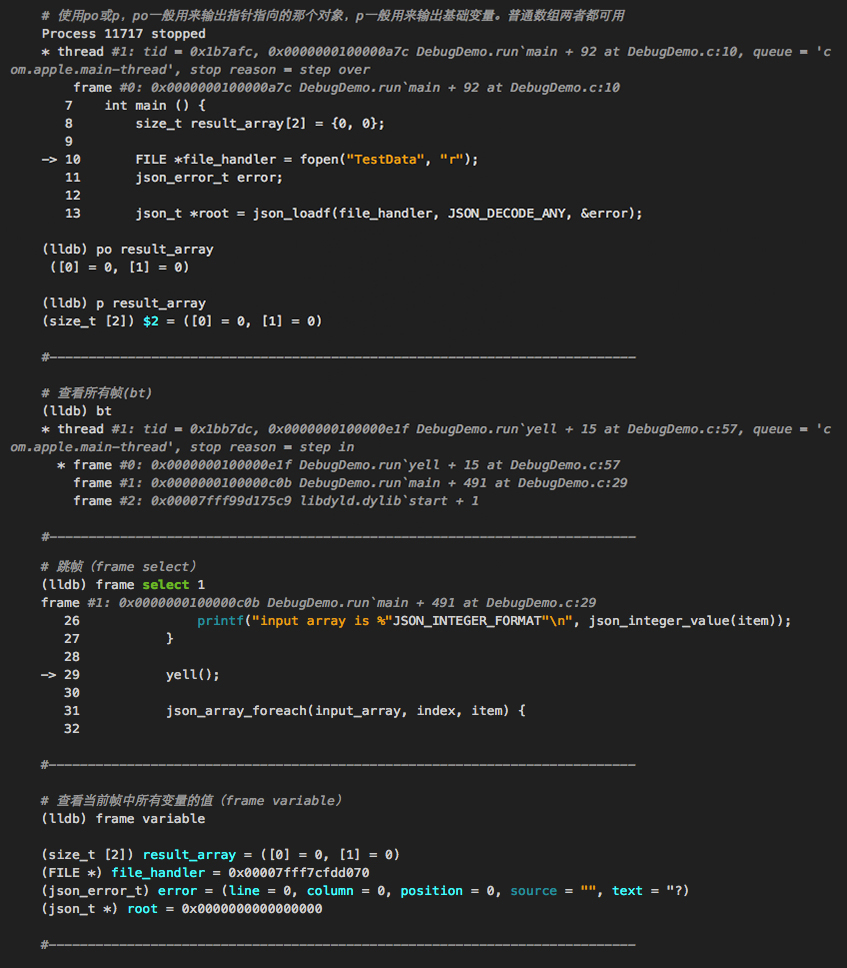Click the '(lldb) po result_array' command
The width and height of the screenshot is (847, 968).
coord(127,249)
